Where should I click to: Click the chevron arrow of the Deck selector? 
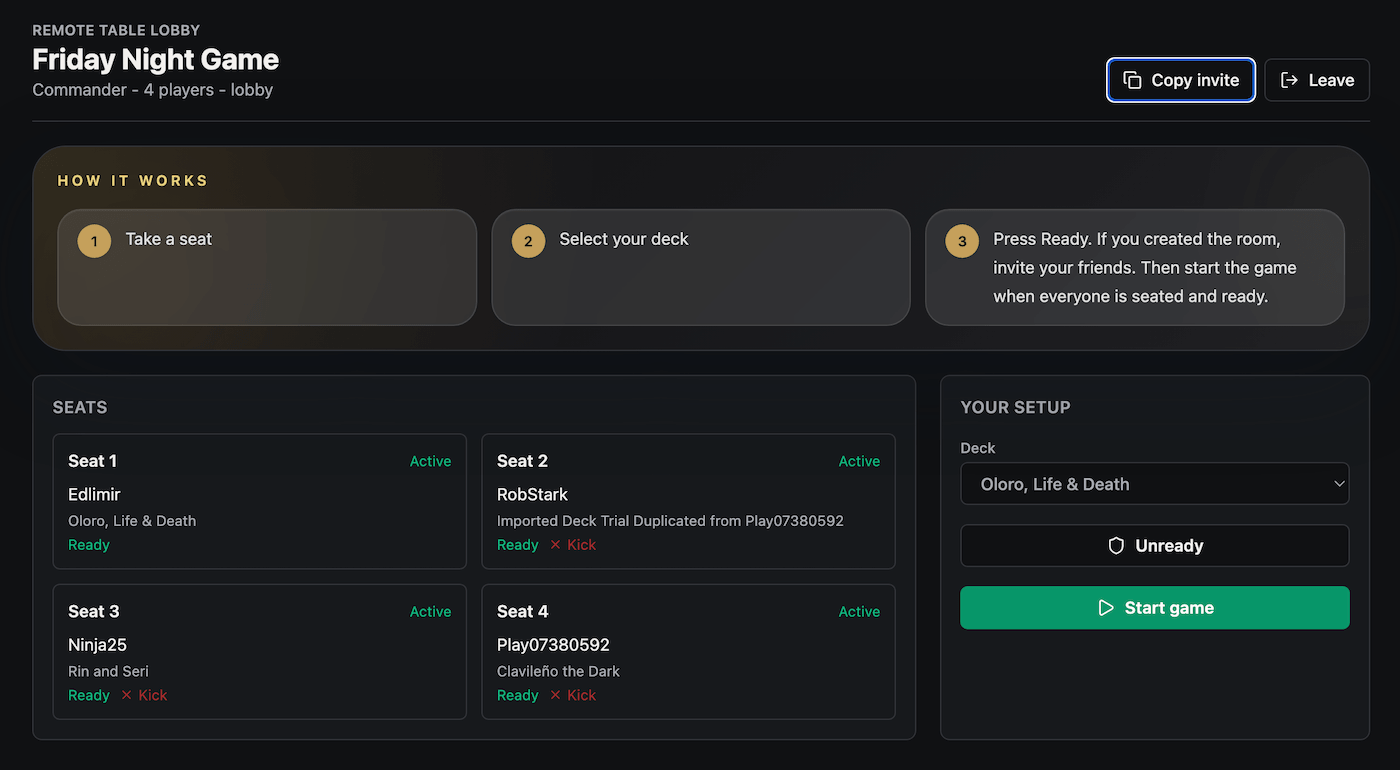[x=1340, y=484]
